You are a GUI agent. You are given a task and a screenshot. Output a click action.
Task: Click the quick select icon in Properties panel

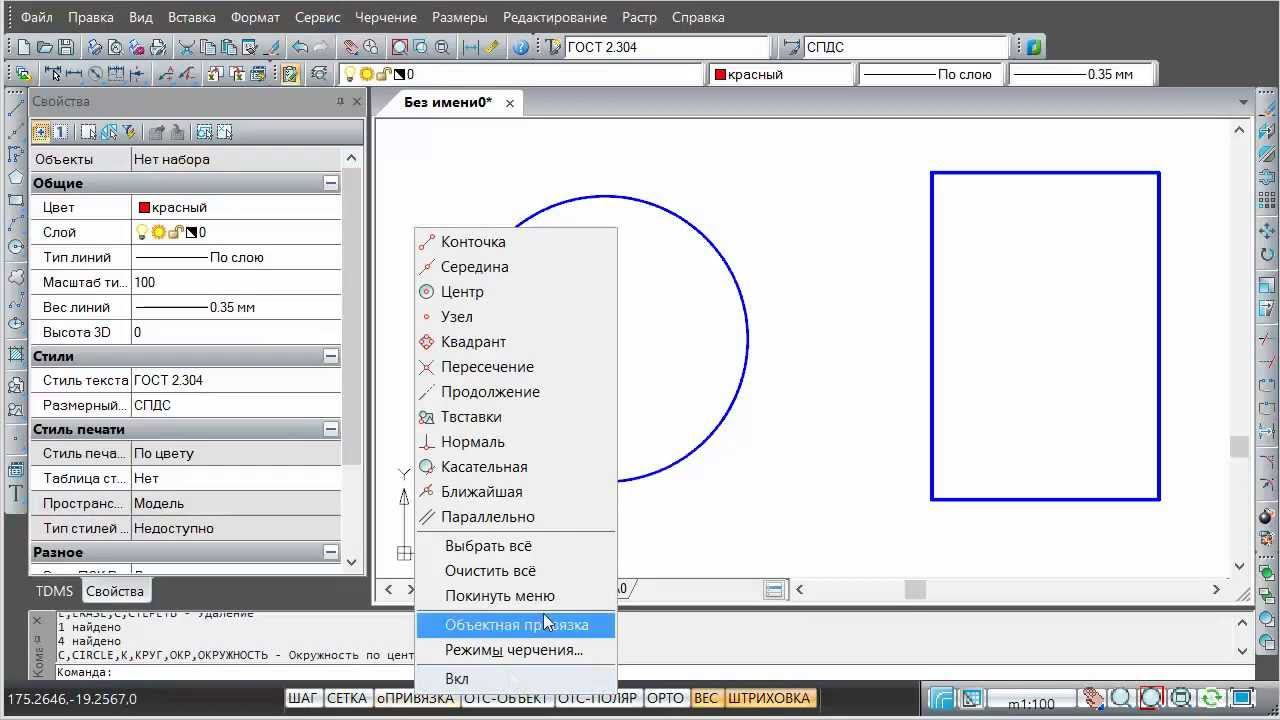point(128,132)
